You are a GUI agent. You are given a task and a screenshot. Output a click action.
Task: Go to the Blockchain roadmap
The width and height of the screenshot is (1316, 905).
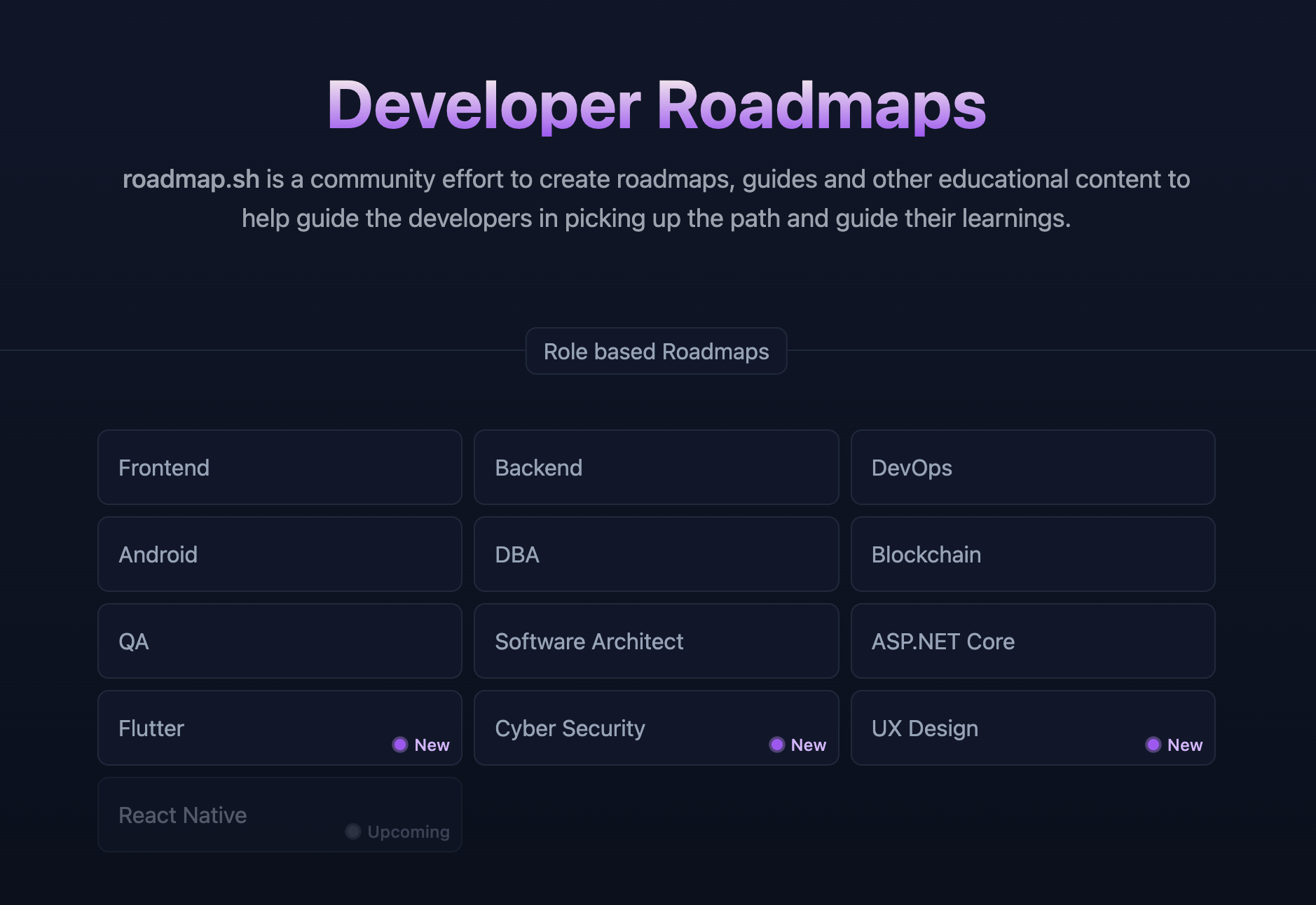(x=1033, y=554)
